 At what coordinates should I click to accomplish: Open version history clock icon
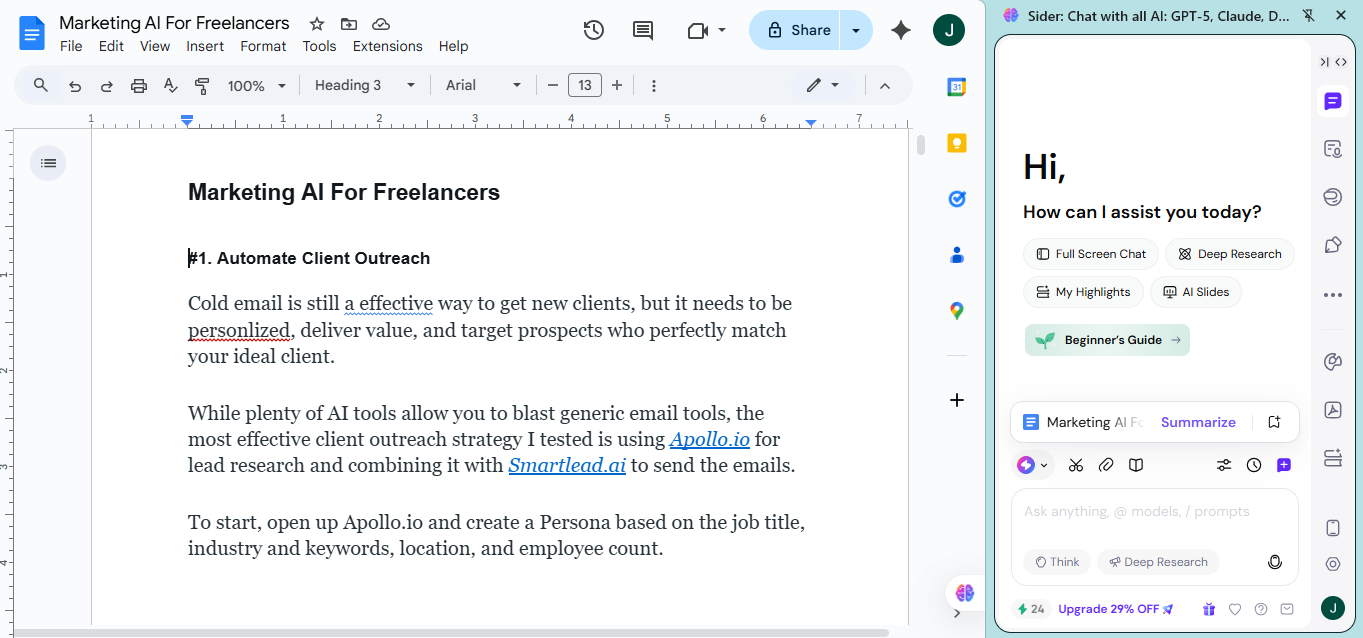coord(593,30)
